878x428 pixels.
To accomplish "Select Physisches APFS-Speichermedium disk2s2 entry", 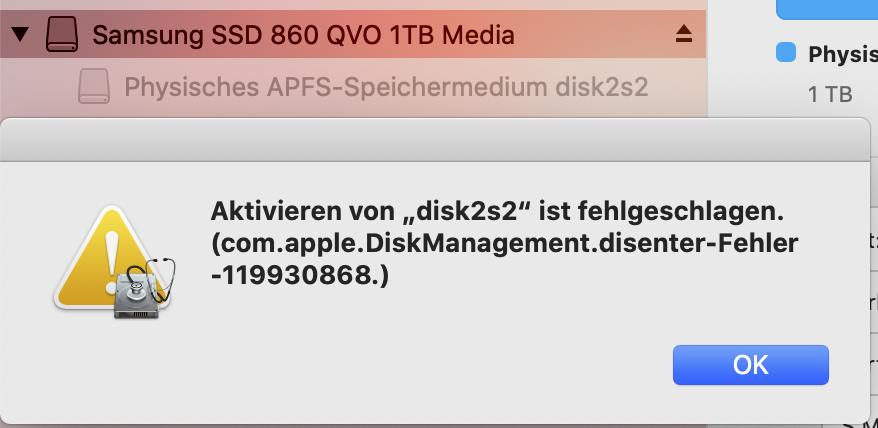I will coord(386,87).
